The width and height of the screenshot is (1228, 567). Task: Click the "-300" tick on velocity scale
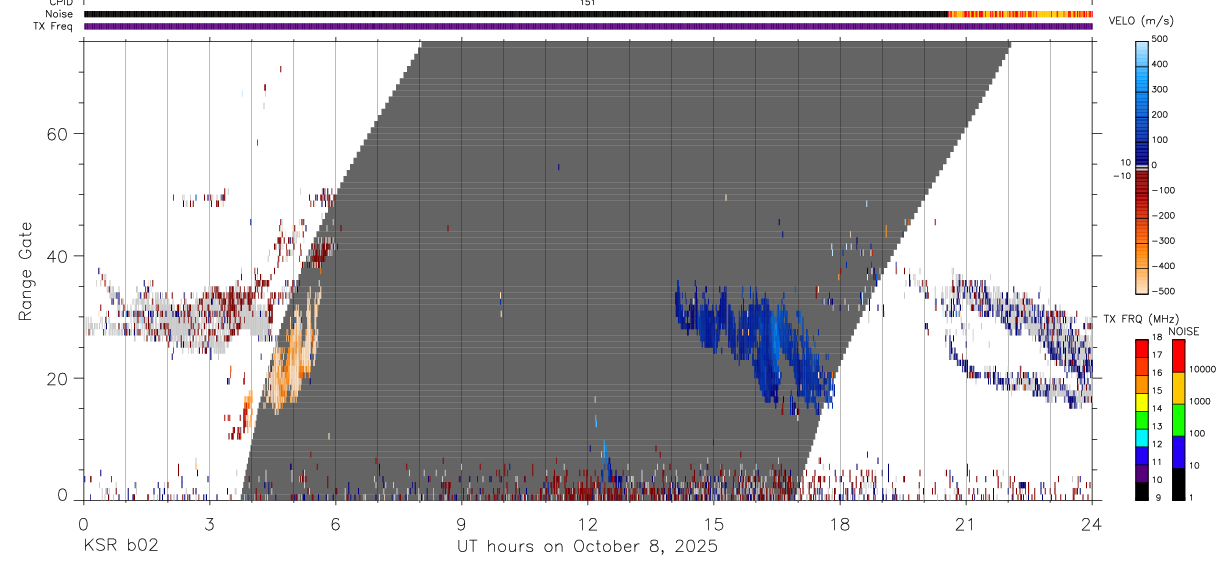tap(1166, 241)
